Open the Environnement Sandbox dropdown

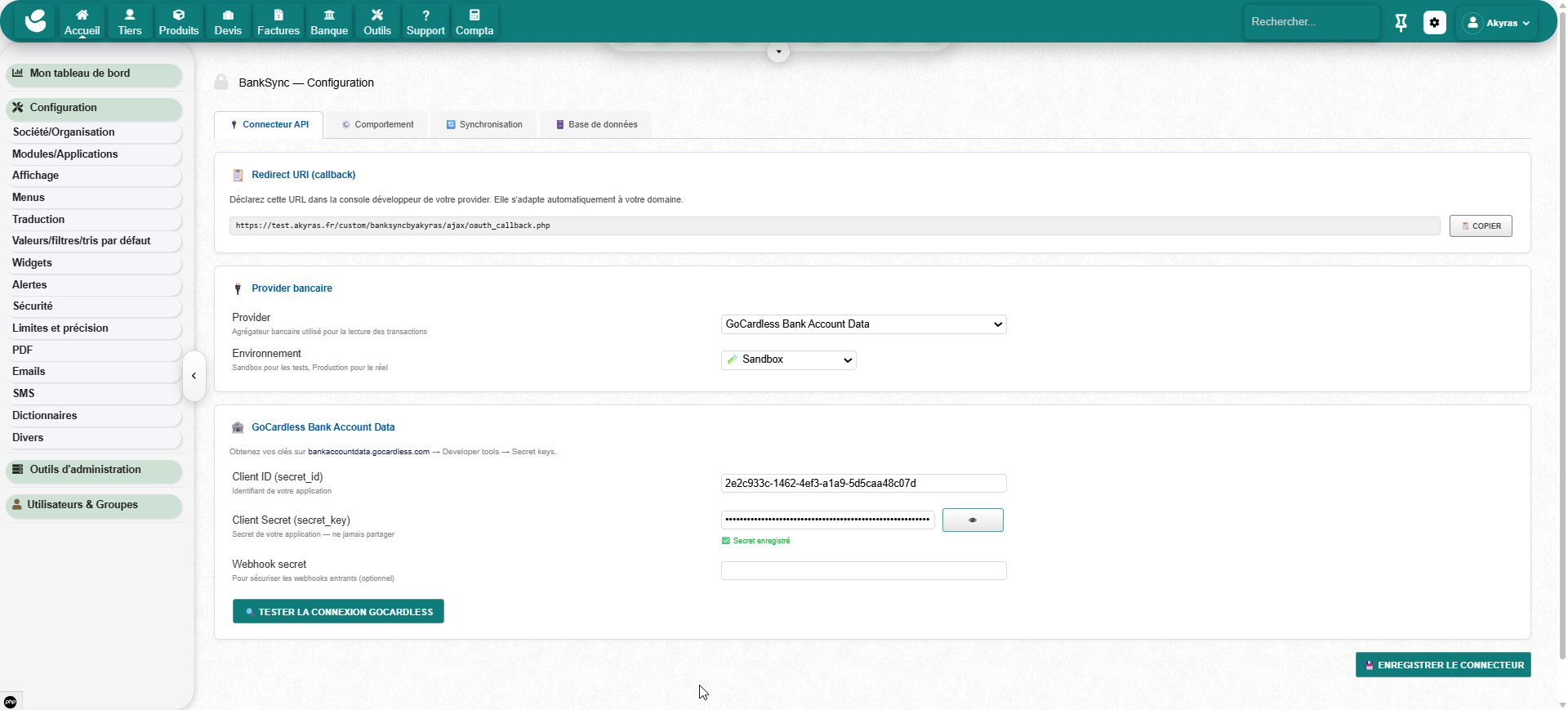click(x=788, y=360)
